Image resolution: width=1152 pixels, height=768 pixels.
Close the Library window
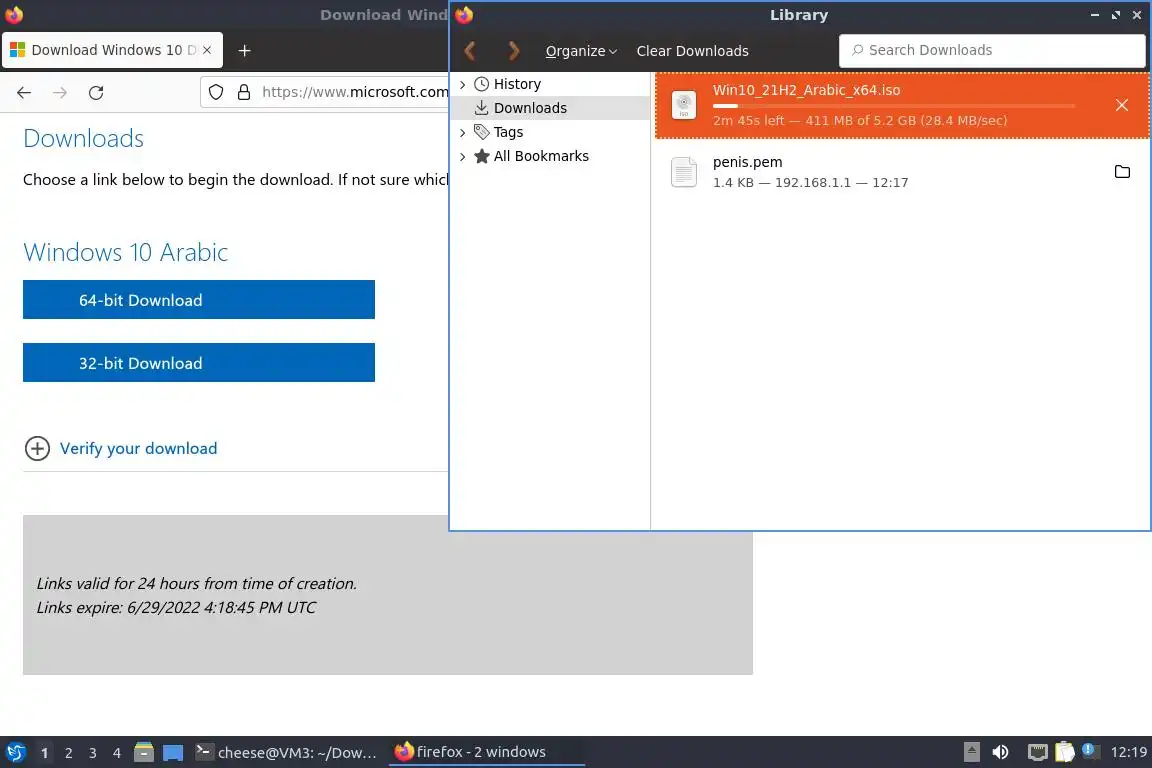1137,15
